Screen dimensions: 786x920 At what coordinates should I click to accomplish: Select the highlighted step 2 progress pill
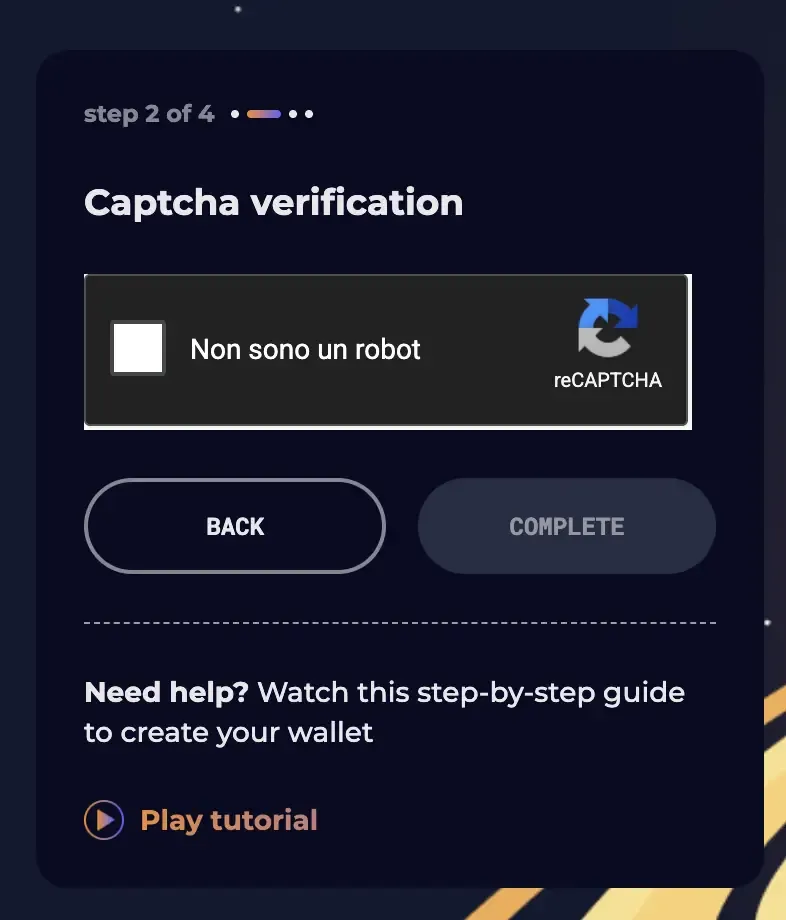[x=263, y=114]
